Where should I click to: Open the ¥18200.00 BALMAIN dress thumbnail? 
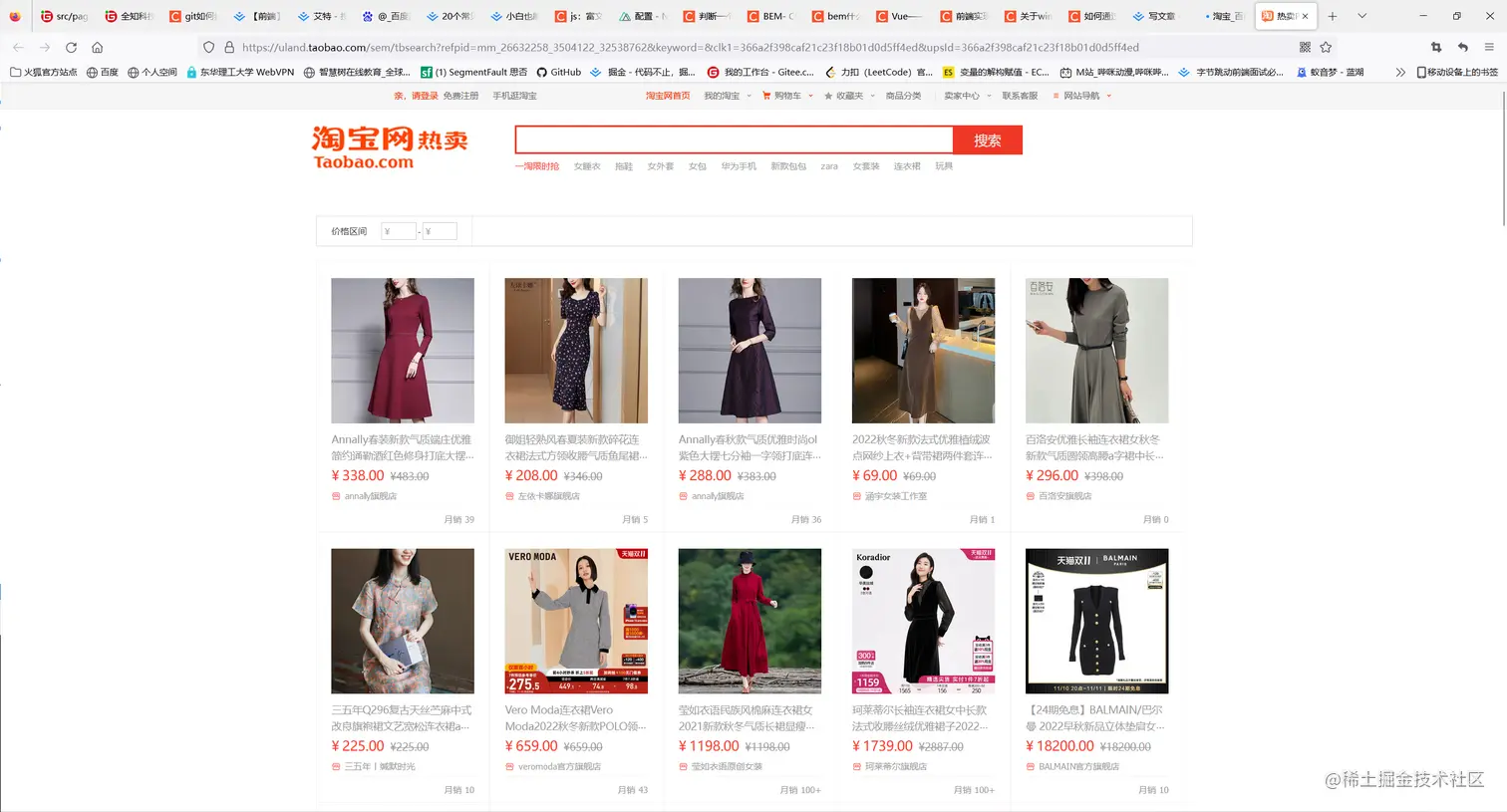[x=1096, y=621]
